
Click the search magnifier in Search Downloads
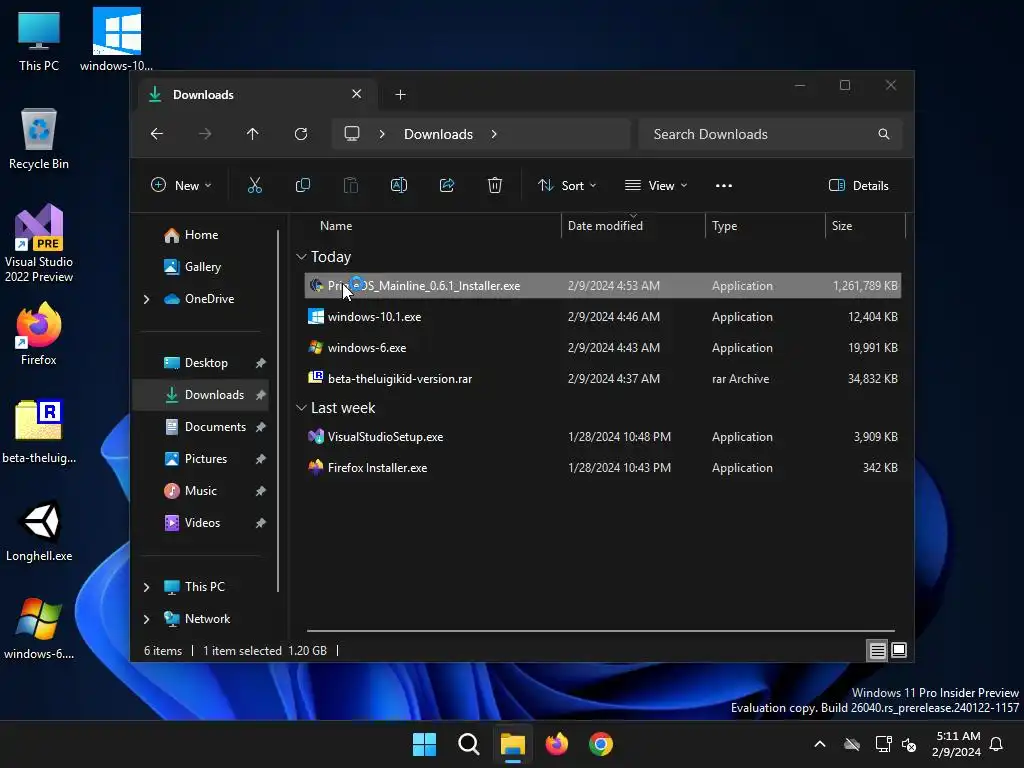pyautogui.click(x=884, y=134)
